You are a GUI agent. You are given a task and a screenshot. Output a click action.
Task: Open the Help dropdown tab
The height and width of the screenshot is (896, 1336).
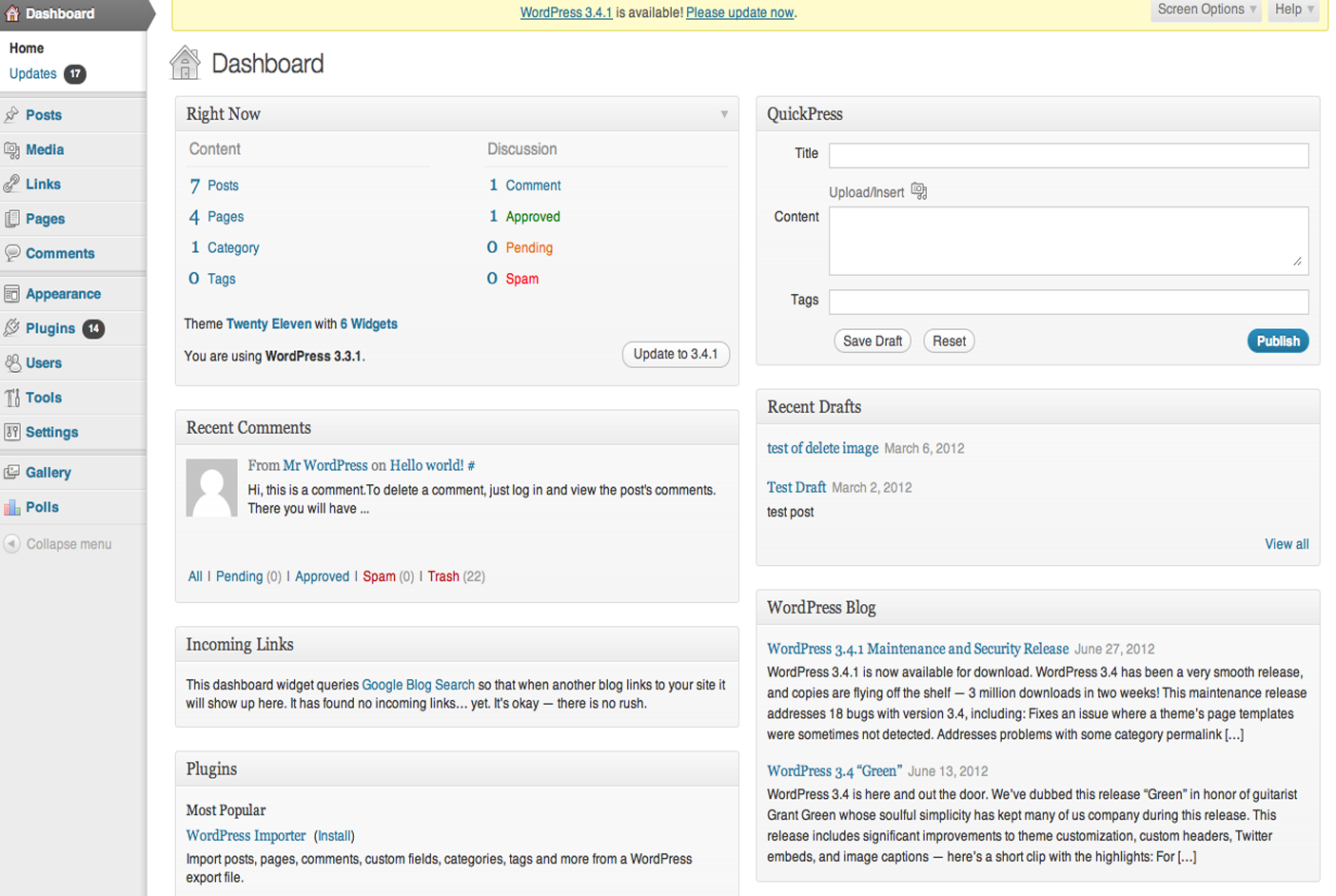(1294, 10)
